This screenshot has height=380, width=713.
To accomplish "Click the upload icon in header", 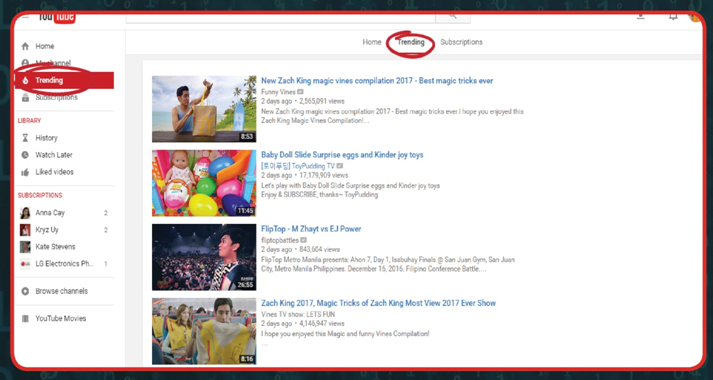I will coord(641,16).
